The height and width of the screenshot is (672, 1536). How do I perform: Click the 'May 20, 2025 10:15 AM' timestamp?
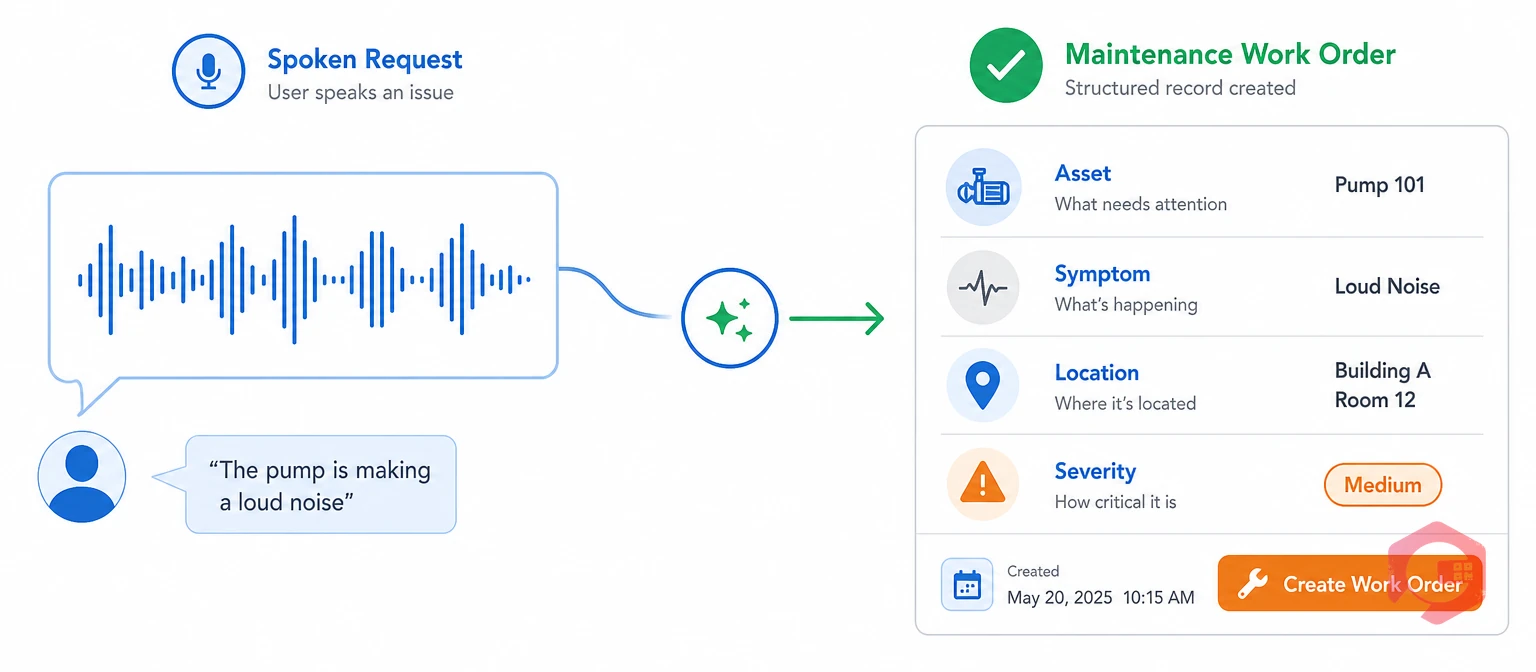(x=1101, y=598)
